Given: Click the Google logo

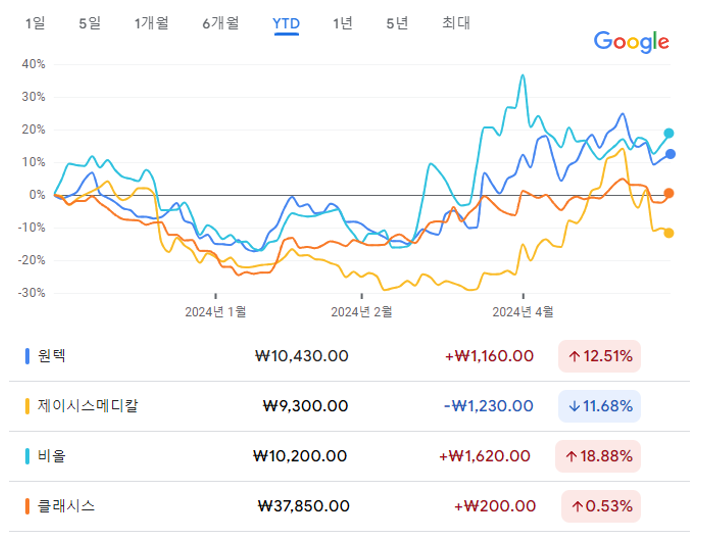Looking at the screenshot, I should pyautogui.click(x=632, y=42).
